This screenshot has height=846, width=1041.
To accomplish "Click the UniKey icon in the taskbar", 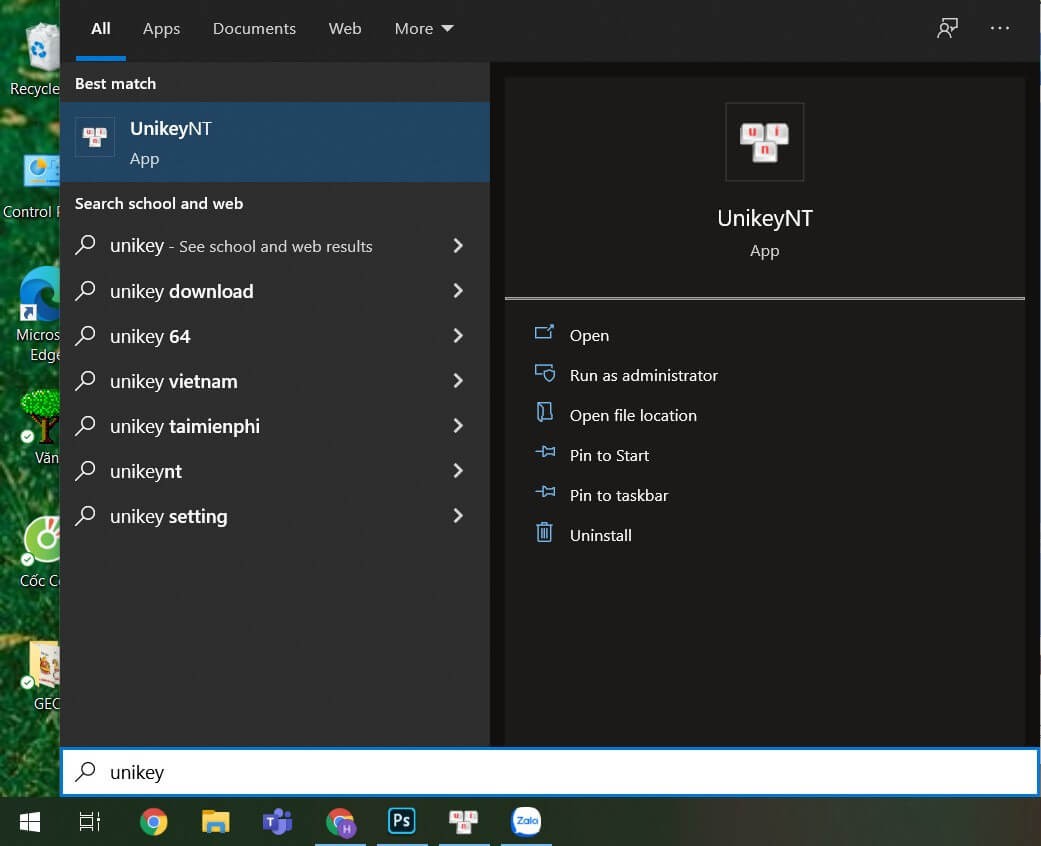I will [463, 821].
